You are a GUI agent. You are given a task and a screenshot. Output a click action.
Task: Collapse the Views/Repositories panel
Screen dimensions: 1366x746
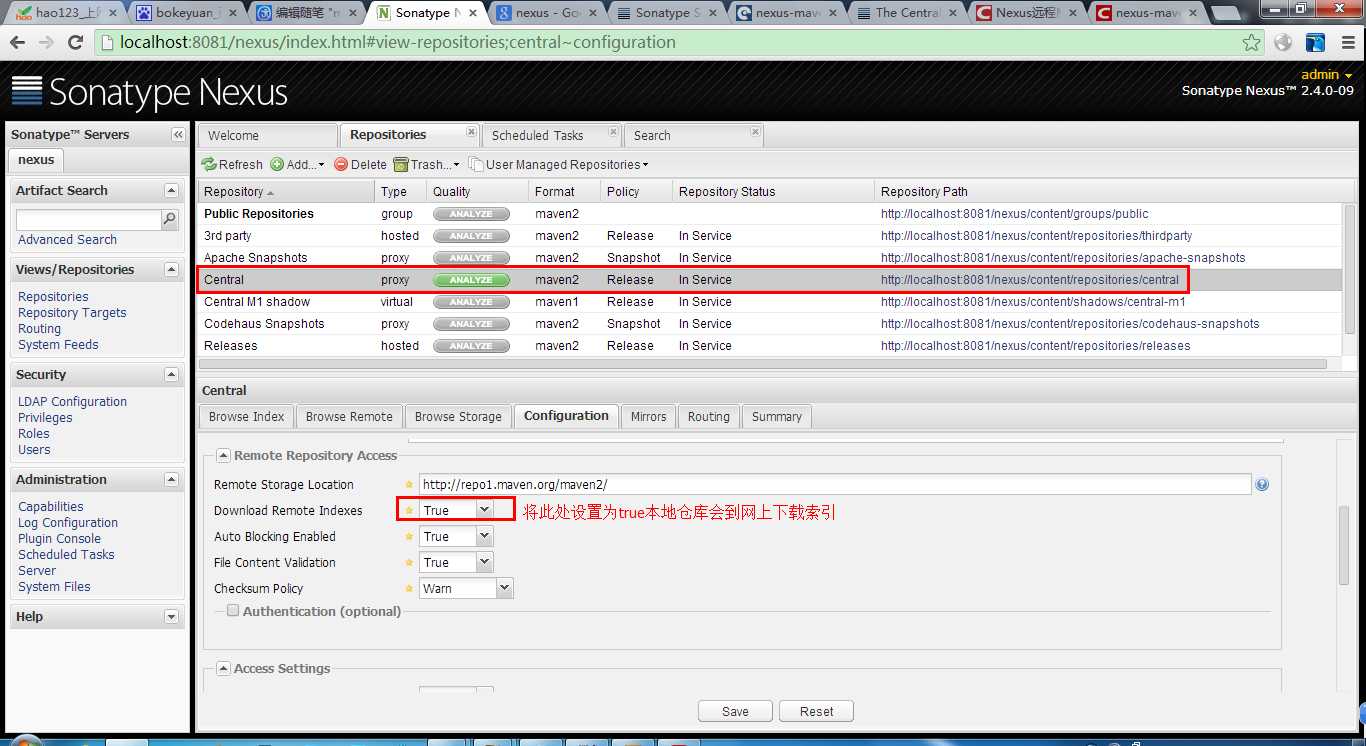click(171, 269)
